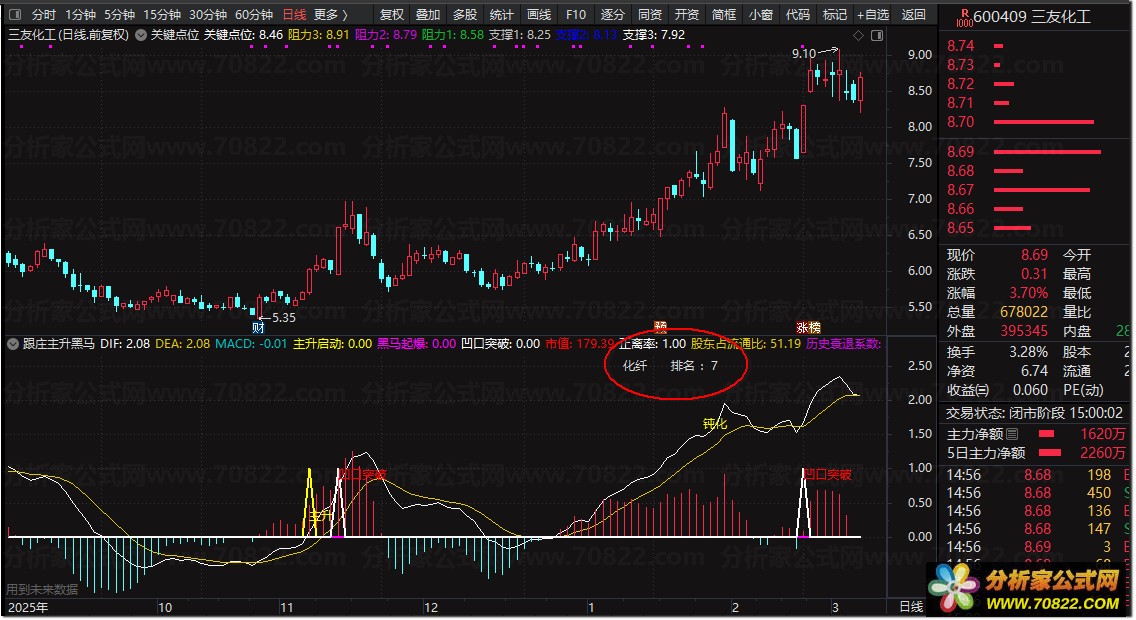Viewport: 1136px width, 620px height.
Task: Select the 日线 daily period tab
Action: (294, 14)
